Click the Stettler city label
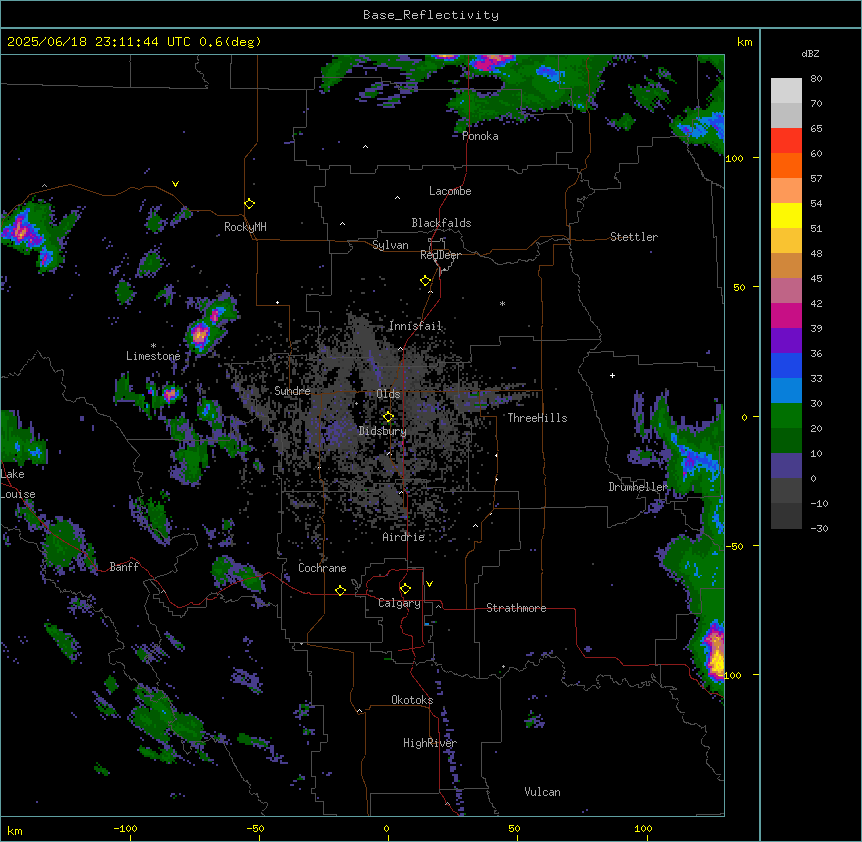 coord(634,237)
